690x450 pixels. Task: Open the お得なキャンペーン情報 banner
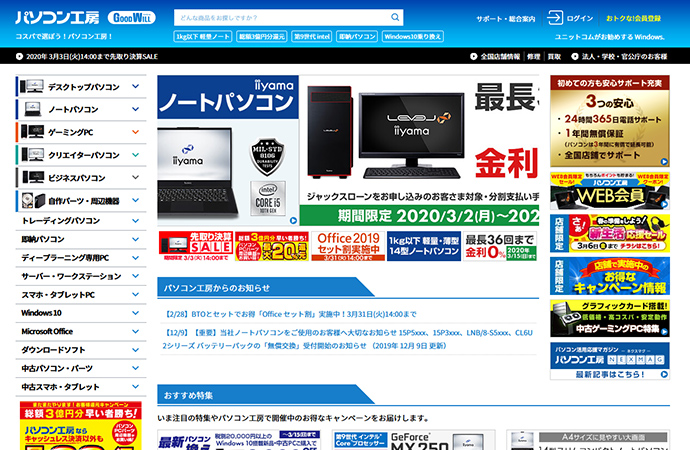click(610, 276)
